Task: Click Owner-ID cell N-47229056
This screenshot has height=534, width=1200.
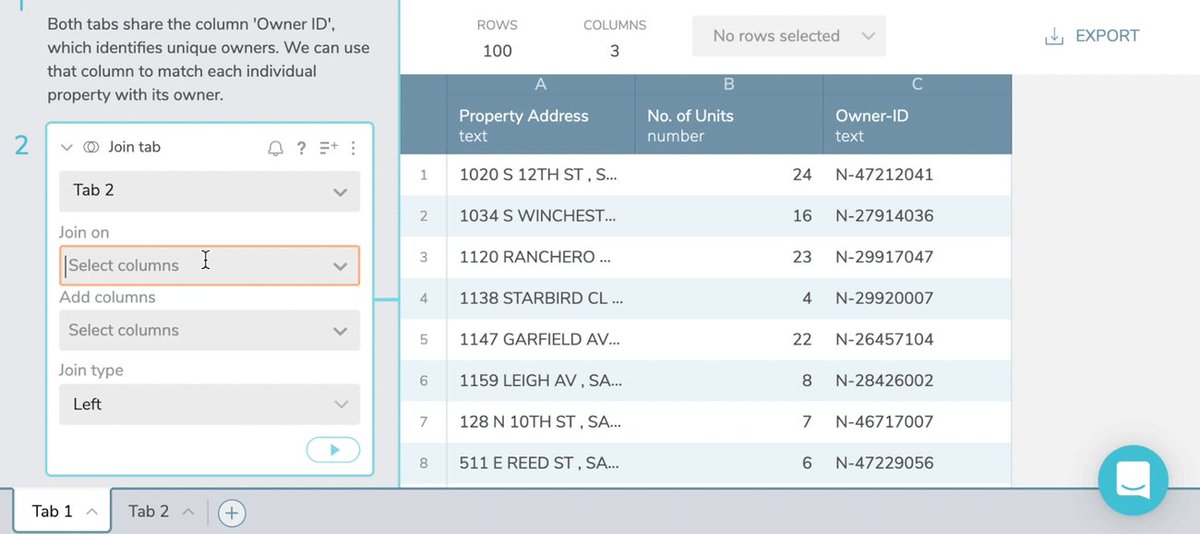Action: [x=917, y=463]
